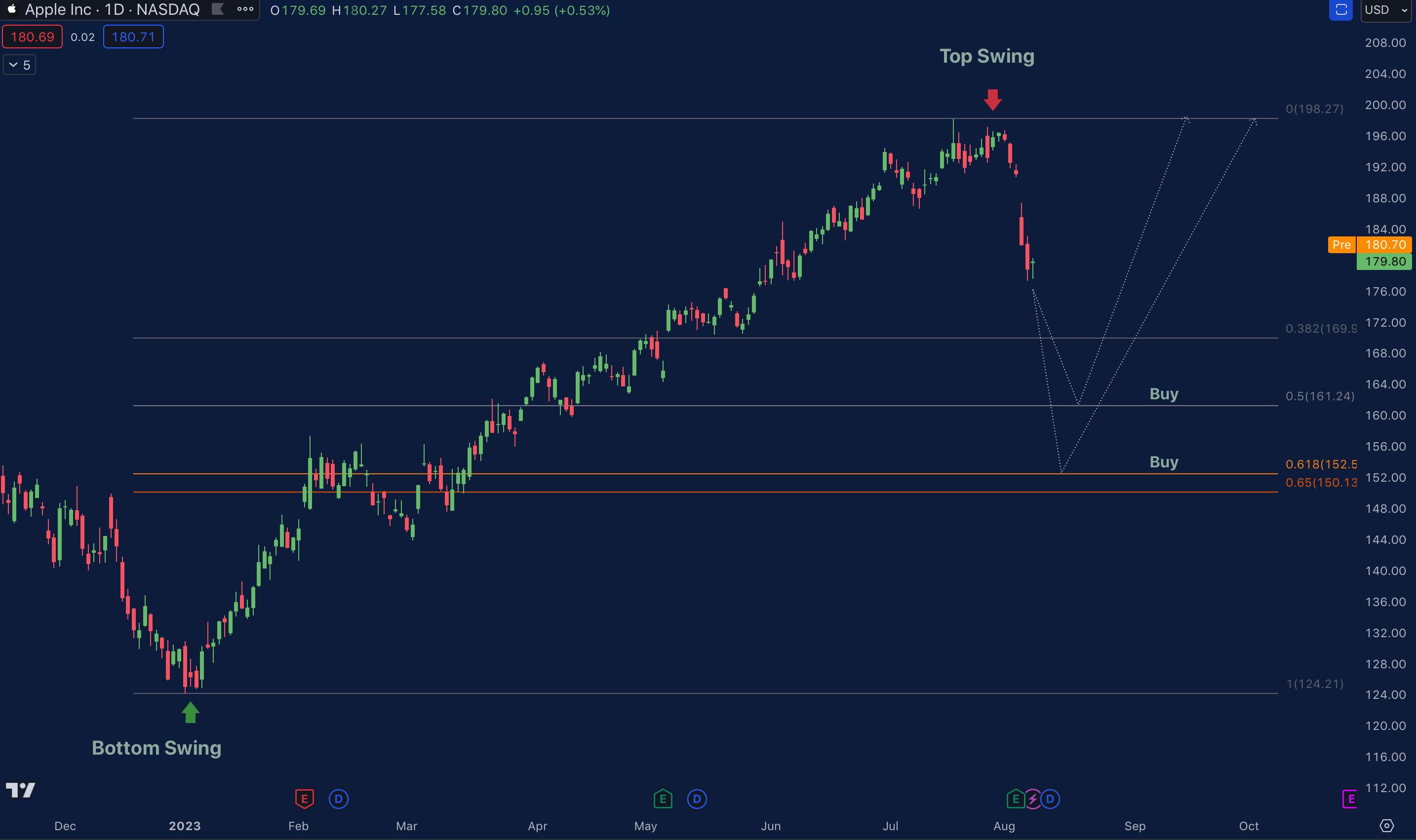This screenshot has height=840, width=1416.
Task: Expand the collapsed indicators legend showing 5
Action: pos(20,65)
